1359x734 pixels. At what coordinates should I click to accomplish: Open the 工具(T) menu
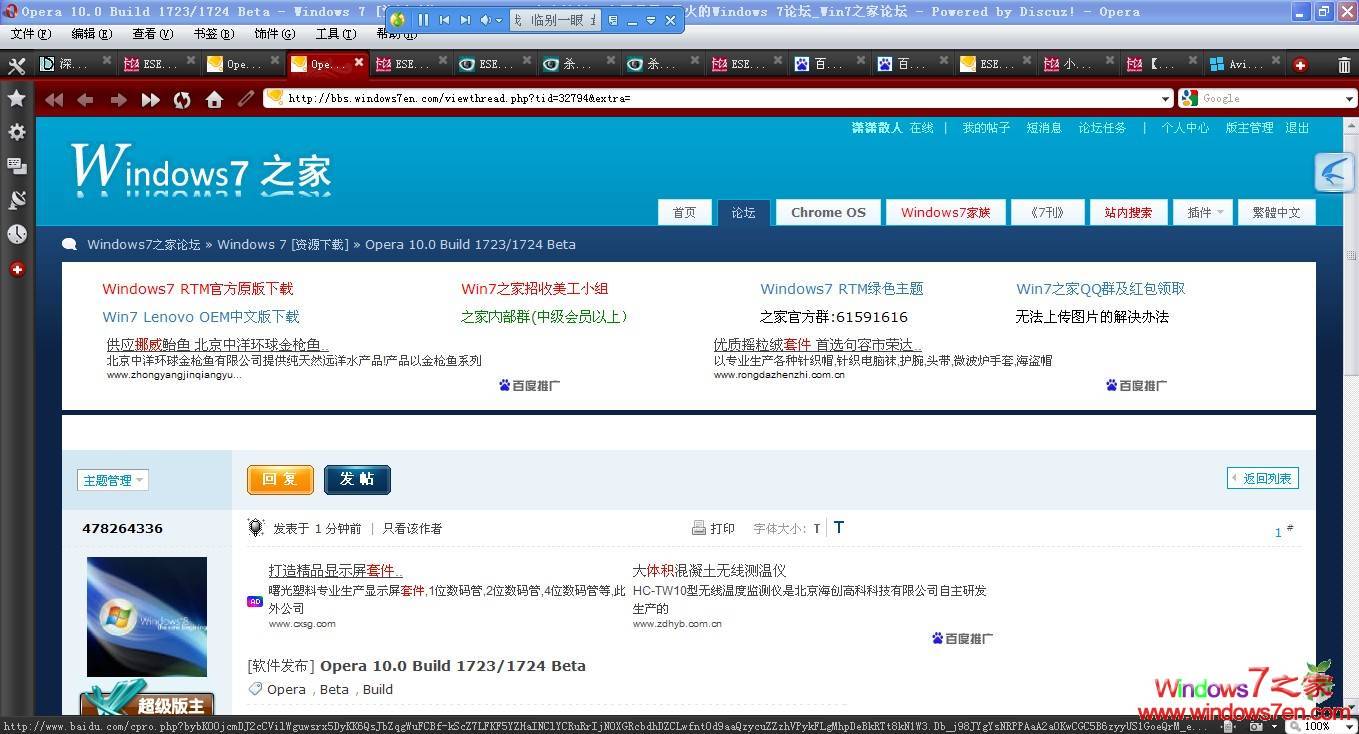334,33
